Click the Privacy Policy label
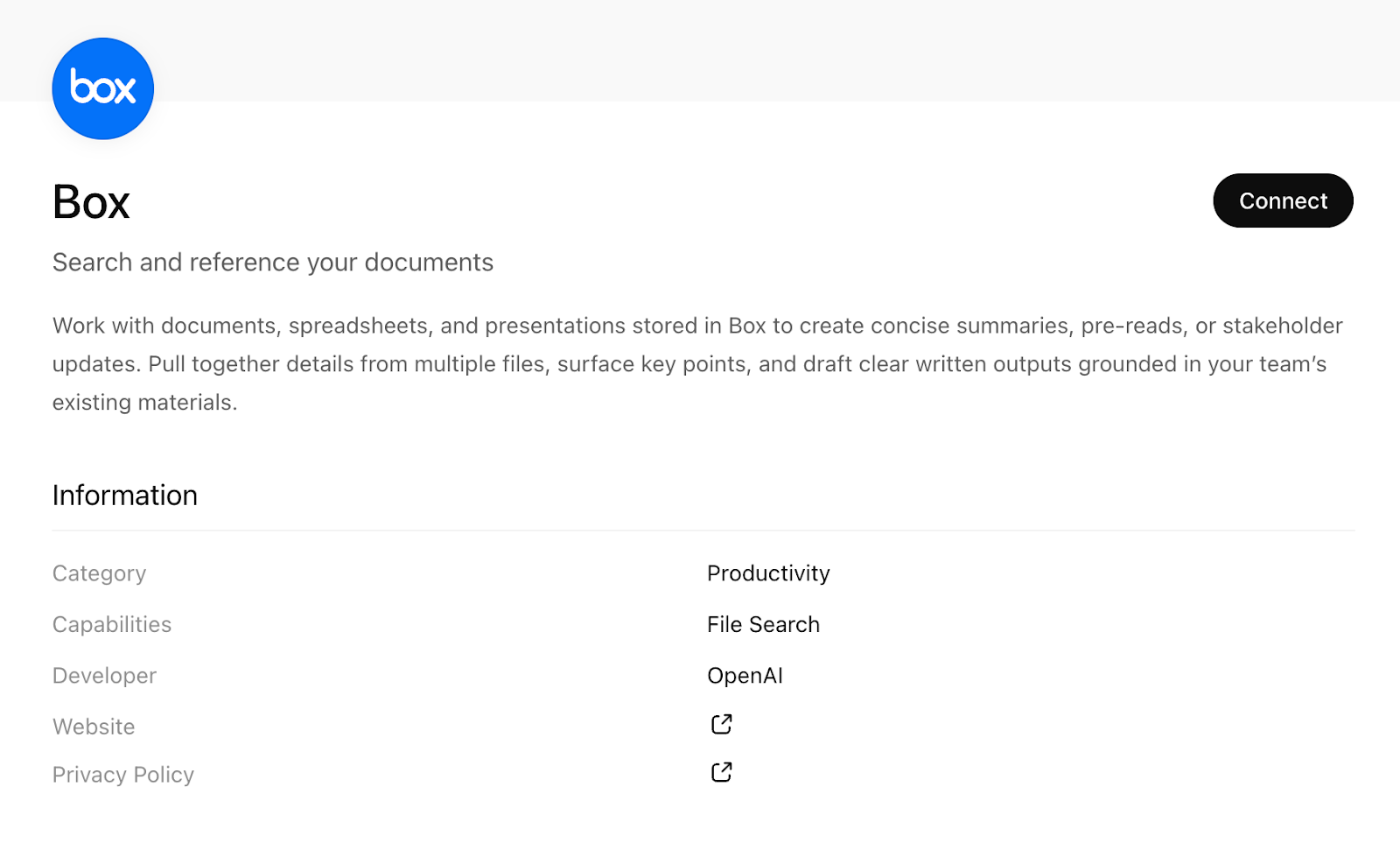This screenshot has width=1400, height=843. [122, 774]
